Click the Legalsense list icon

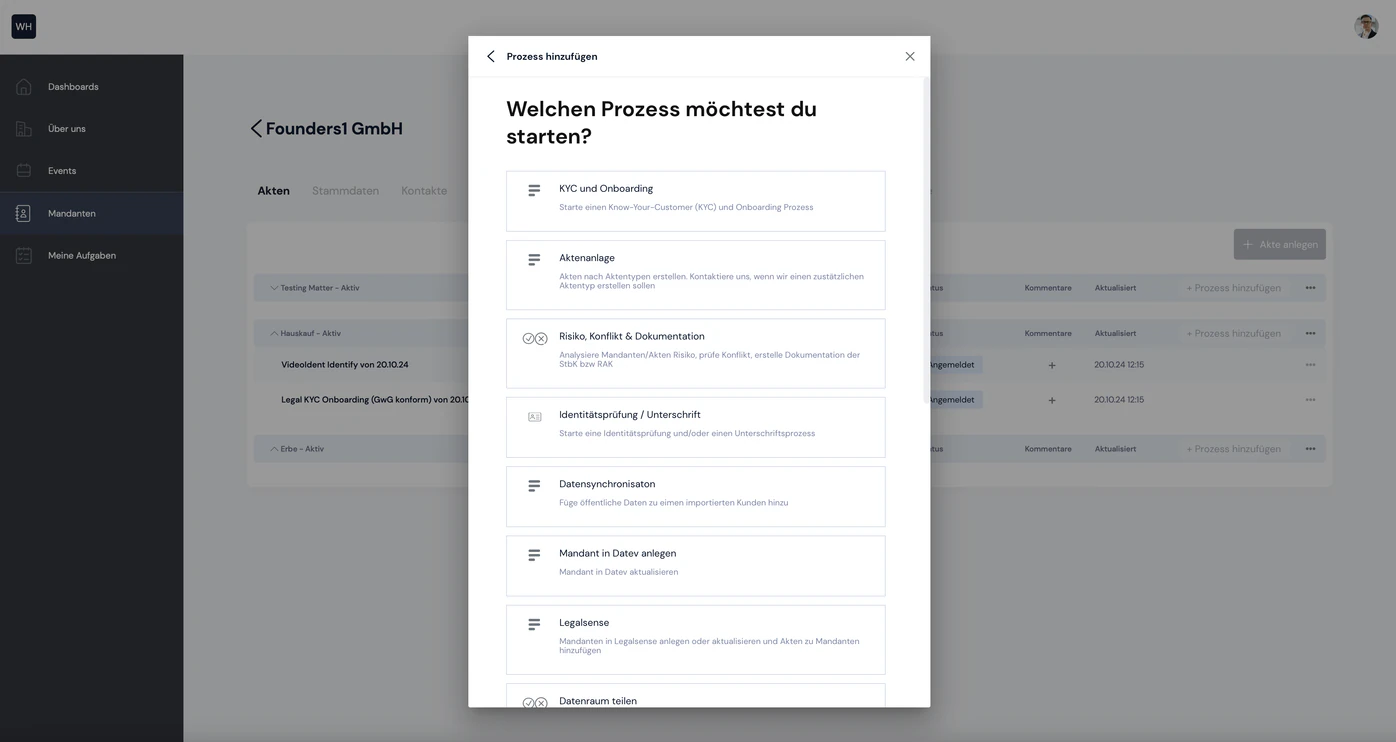tap(534, 625)
